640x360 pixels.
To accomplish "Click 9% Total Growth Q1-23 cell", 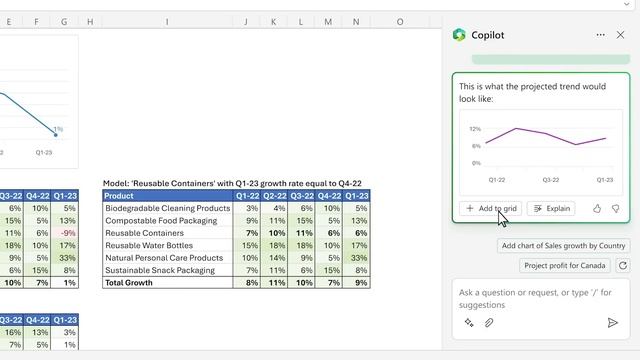I will pos(357,282).
